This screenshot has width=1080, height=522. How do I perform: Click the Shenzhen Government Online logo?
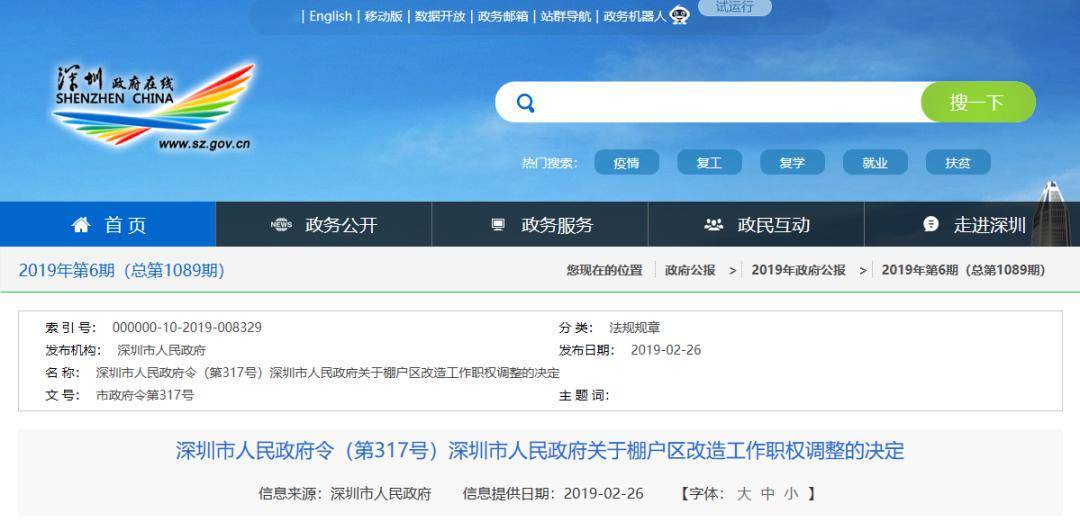click(x=153, y=106)
